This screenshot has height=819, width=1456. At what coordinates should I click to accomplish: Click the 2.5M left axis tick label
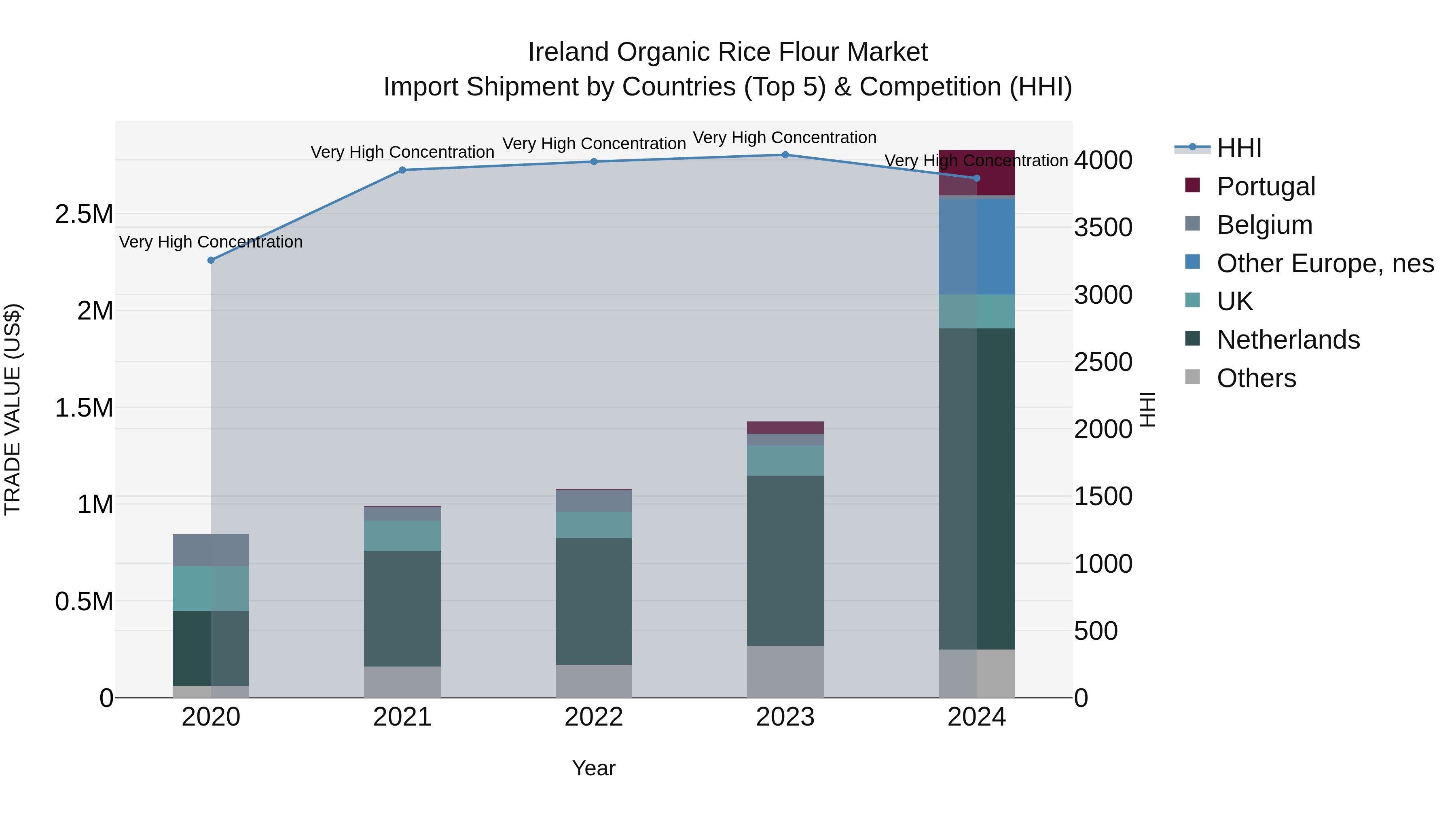pyautogui.click(x=84, y=214)
